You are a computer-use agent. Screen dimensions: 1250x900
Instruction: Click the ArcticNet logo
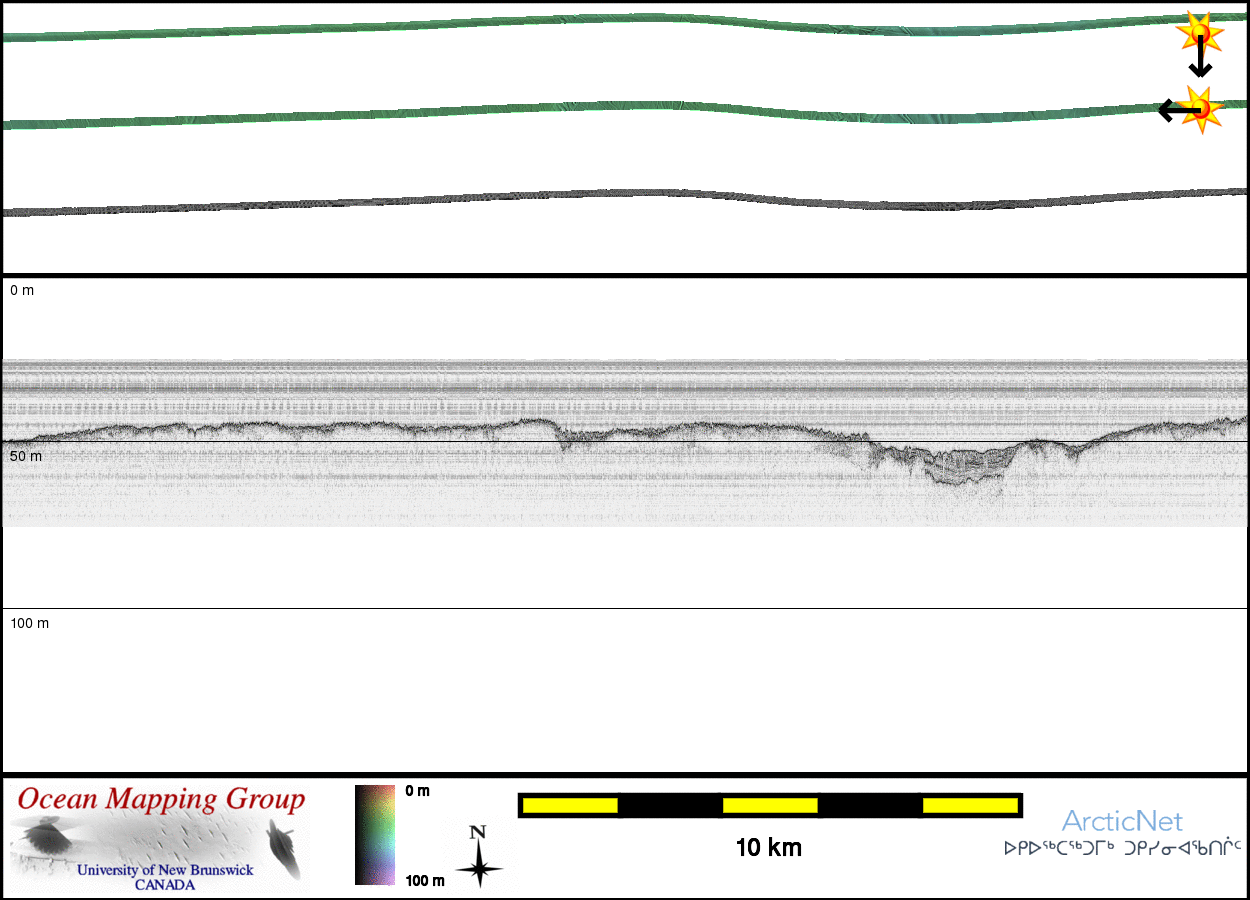1122,822
